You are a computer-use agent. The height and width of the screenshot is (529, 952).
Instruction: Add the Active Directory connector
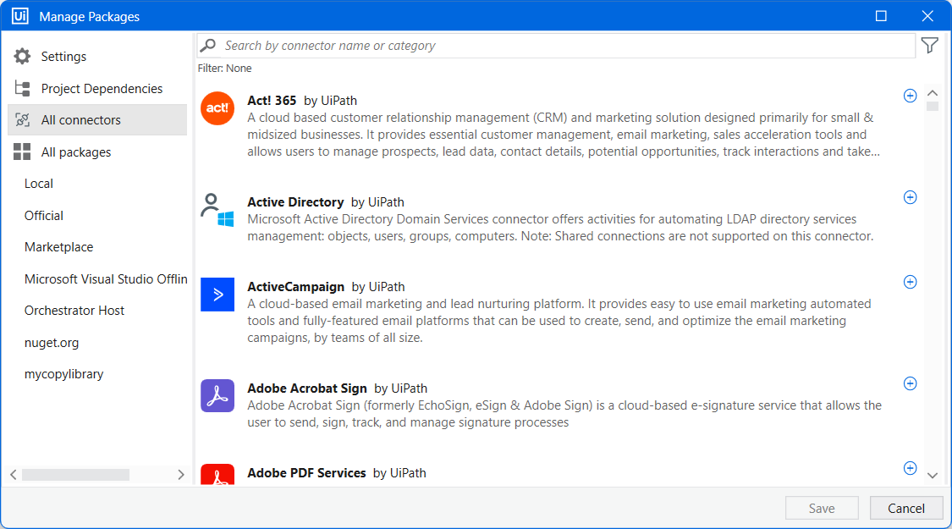pyautogui.click(x=910, y=197)
